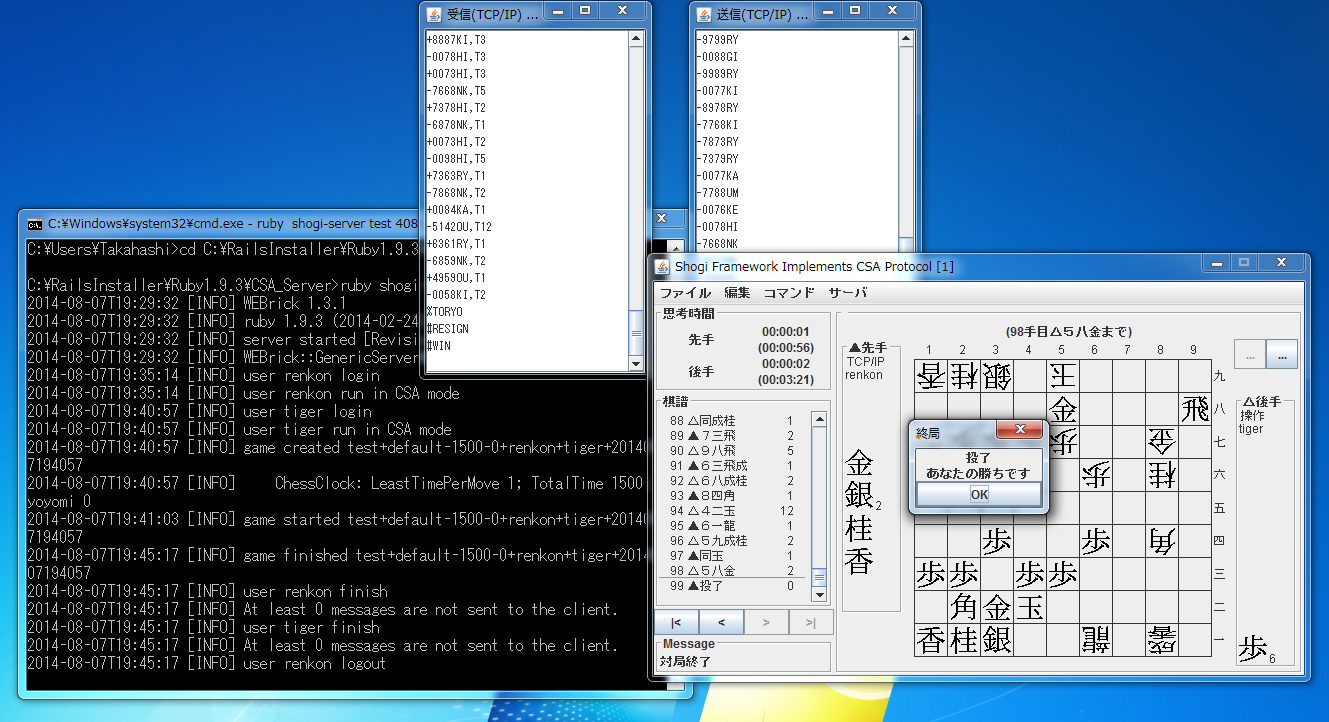Click the 'user tiger login' line in cmd
The height and width of the screenshot is (722, 1329).
coord(199,411)
